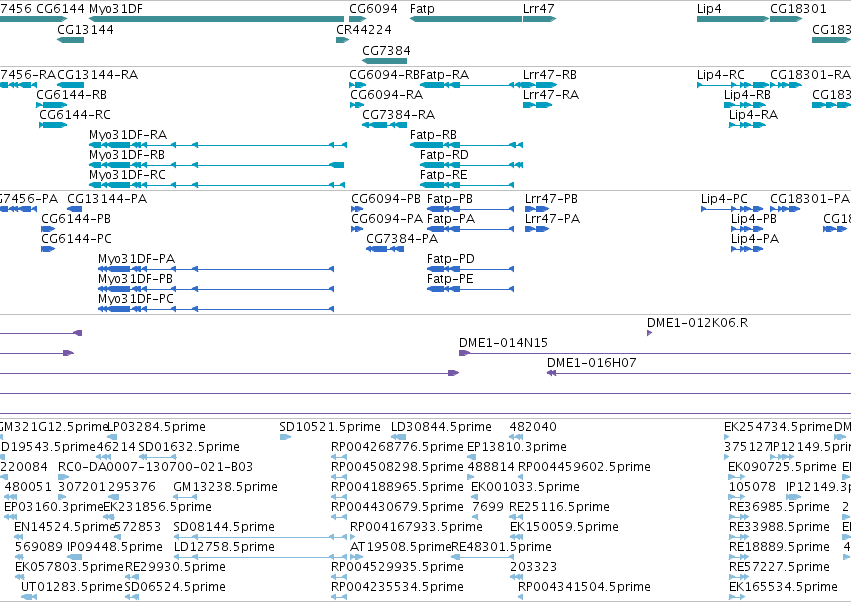
Task: Select transcript Lip4-RC
Action: pyautogui.click(x=733, y=85)
